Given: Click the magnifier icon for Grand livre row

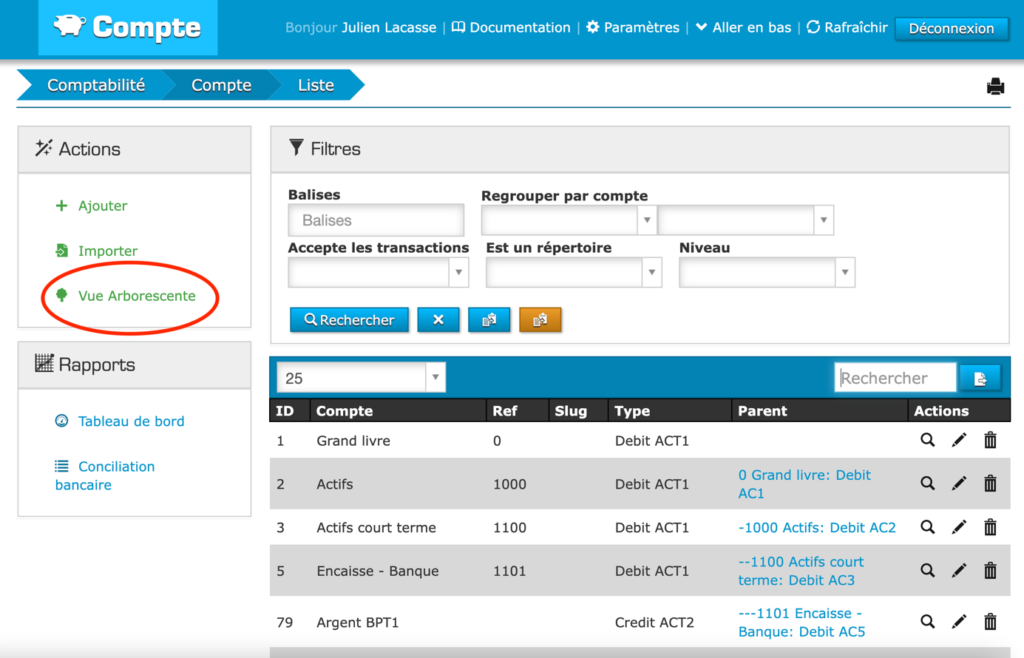Looking at the screenshot, I should point(927,440).
